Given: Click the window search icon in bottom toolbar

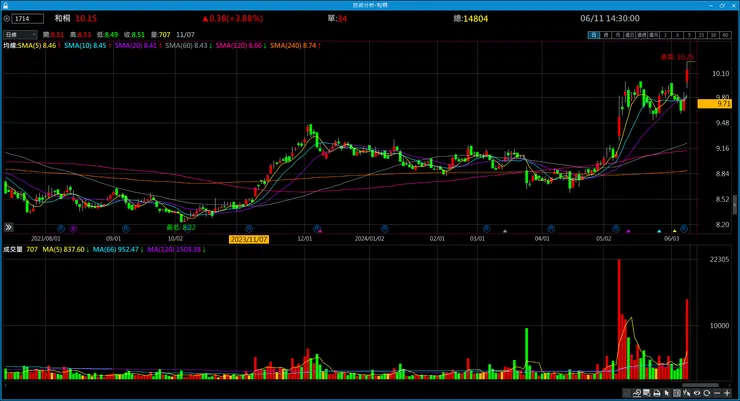Looking at the screenshot, I should [647, 393].
